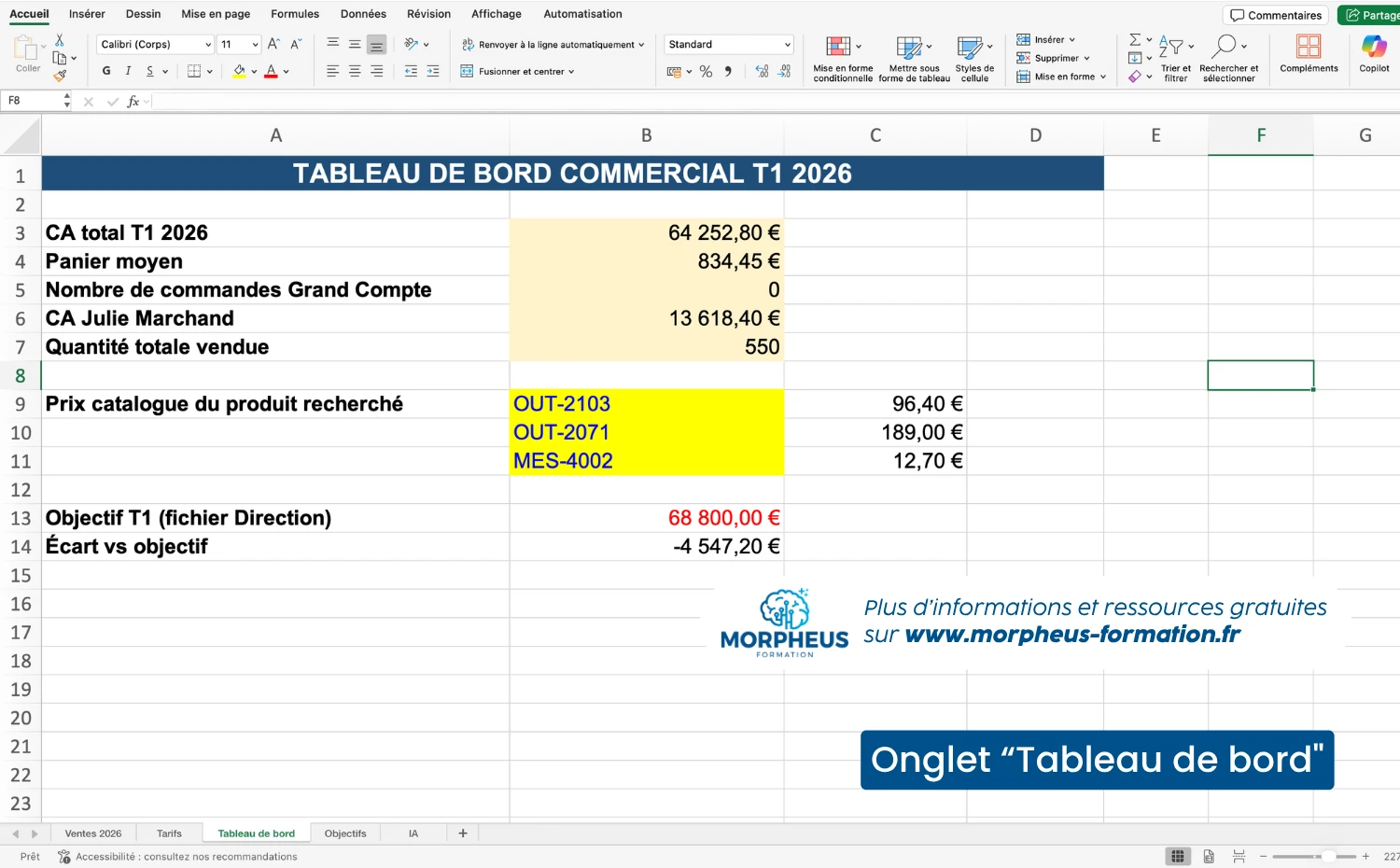Screen dimensions: 1400x868
Task: Click the Cut scissors icon
Action: (x=60, y=40)
